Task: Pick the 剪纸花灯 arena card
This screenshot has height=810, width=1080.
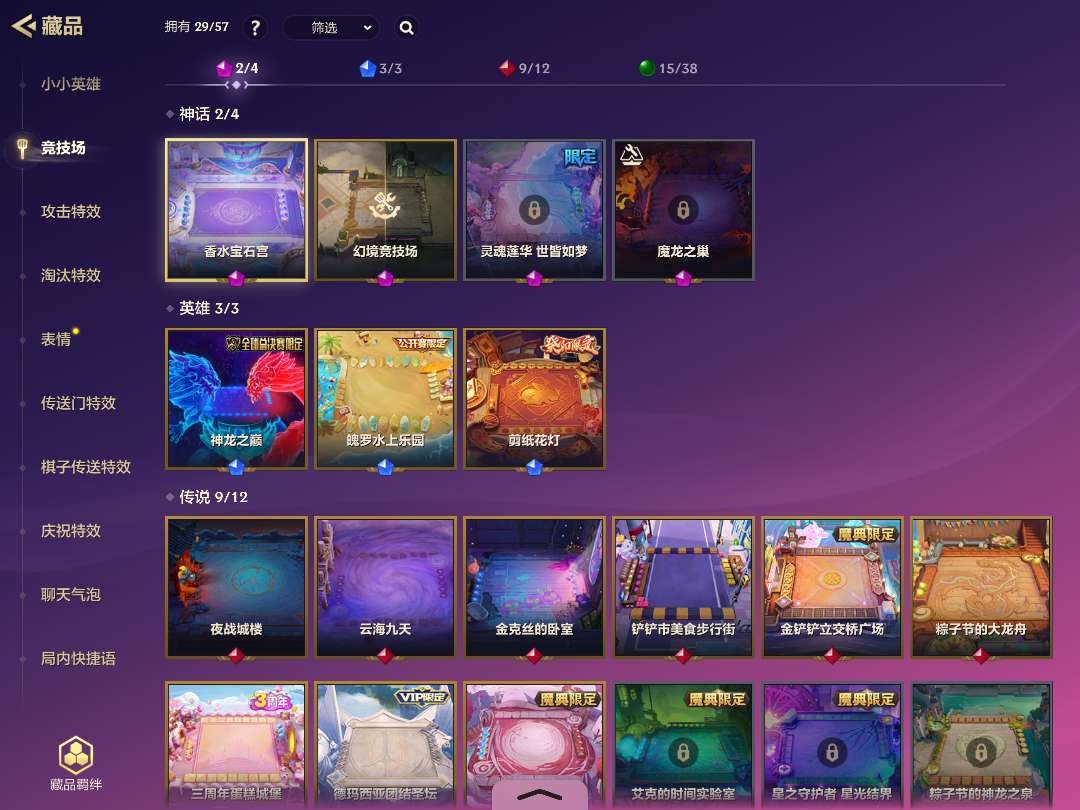Action: (534, 399)
